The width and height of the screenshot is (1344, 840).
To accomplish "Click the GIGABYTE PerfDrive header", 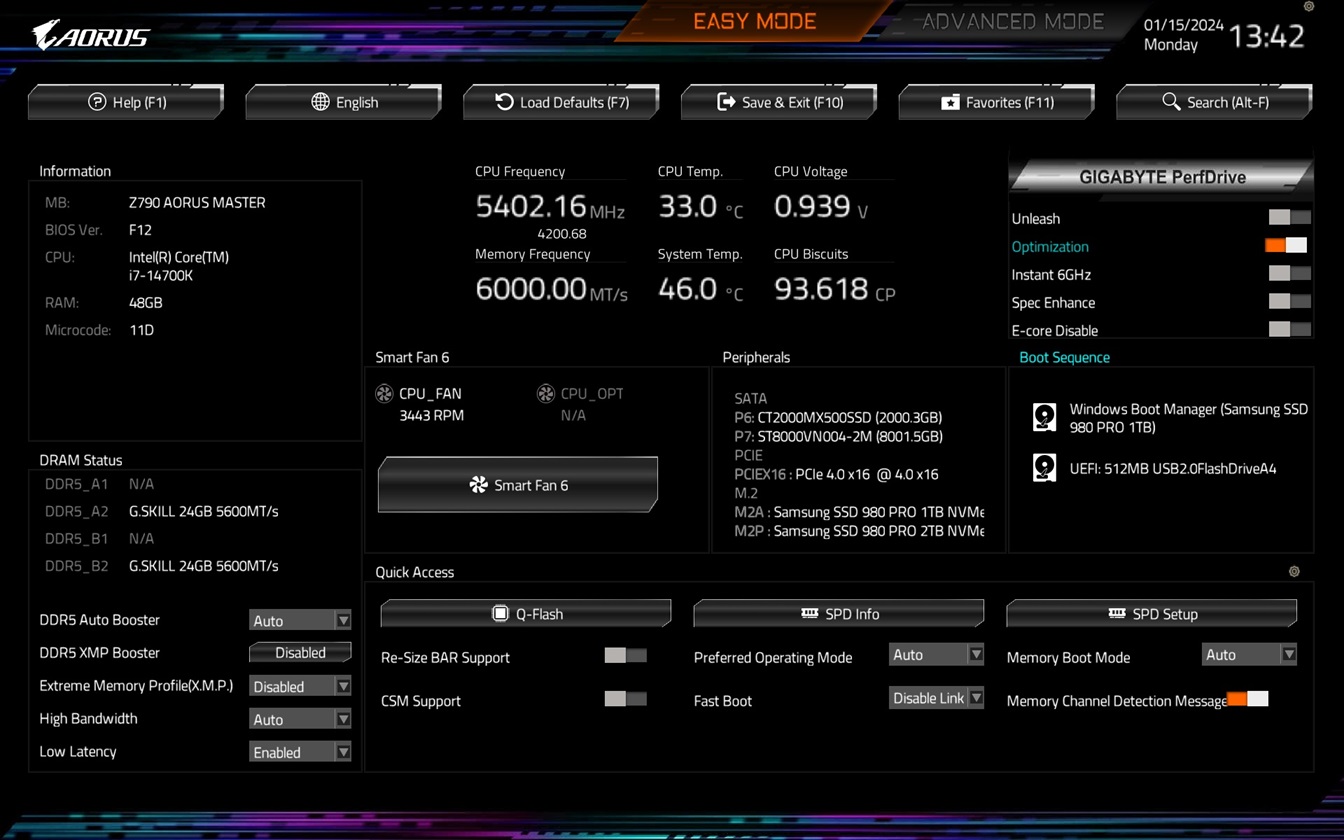I will tap(1162, 177).
